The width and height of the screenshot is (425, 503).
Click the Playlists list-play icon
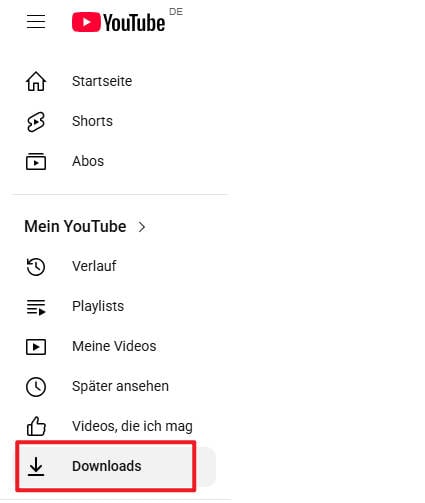(36, 307)
